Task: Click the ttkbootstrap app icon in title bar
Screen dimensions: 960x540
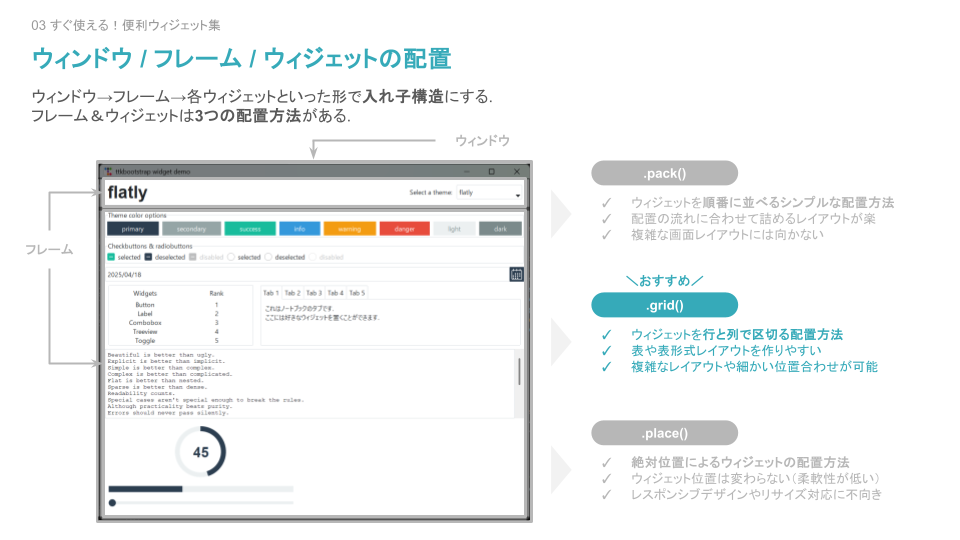Action: pyautogui.click(x=108, y=172)
